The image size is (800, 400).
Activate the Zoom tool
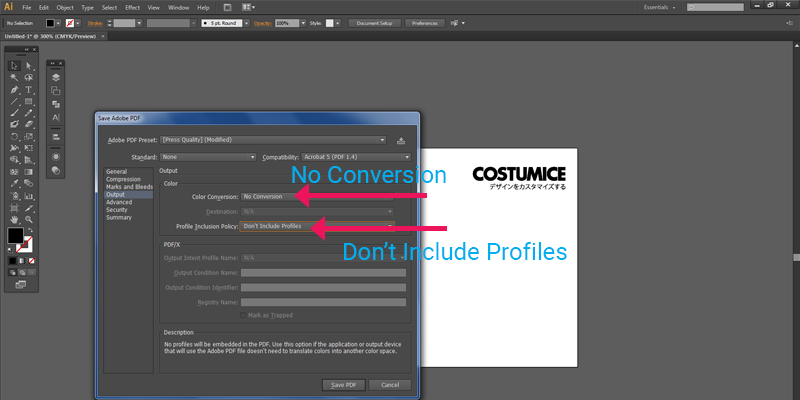pos(29,219)
